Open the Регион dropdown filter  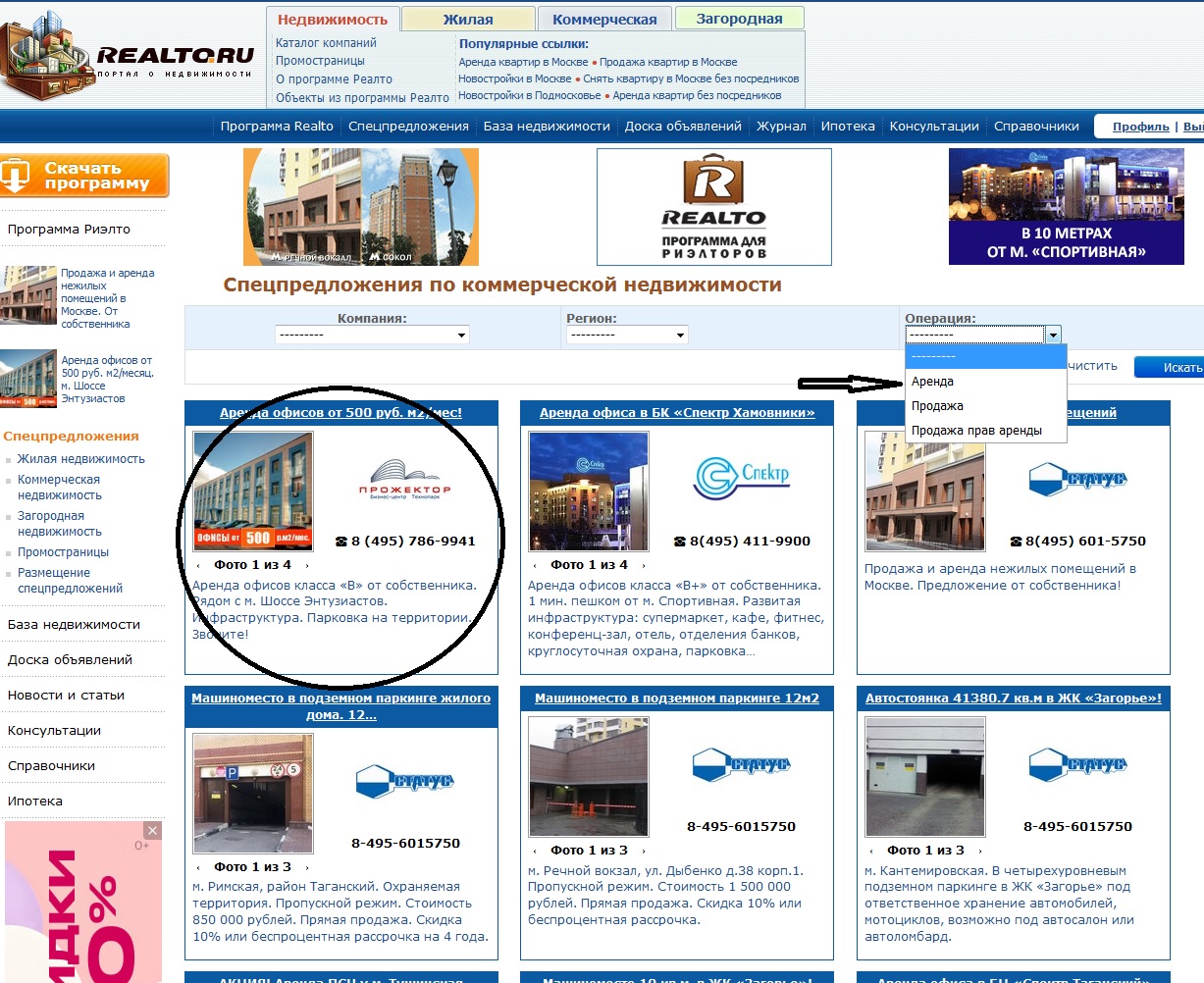pos(627,335)
